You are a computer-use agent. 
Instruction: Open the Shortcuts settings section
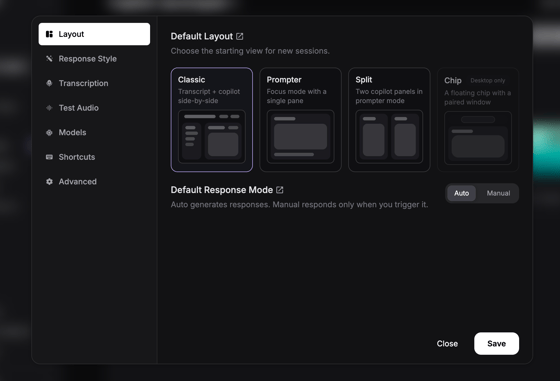(x=94, y=157)
